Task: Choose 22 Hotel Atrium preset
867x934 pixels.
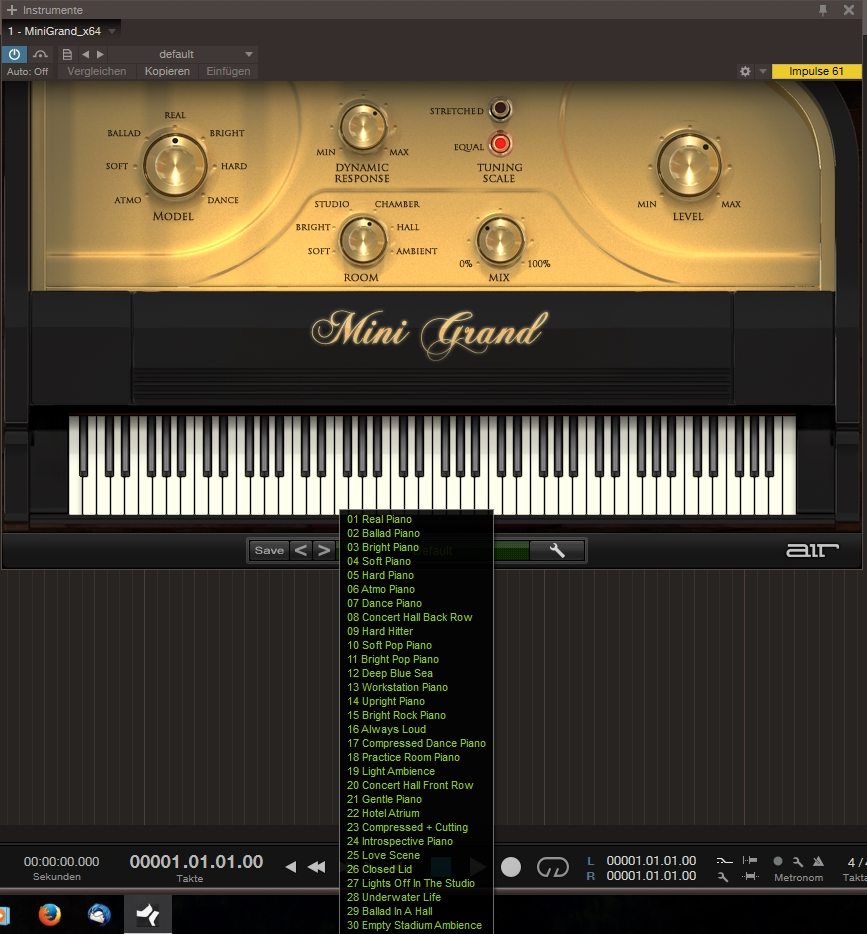Action: tap(383, 814)
